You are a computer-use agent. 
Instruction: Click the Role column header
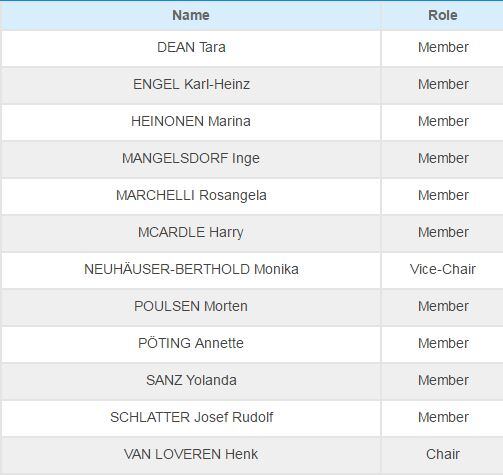tap(443, 15)
